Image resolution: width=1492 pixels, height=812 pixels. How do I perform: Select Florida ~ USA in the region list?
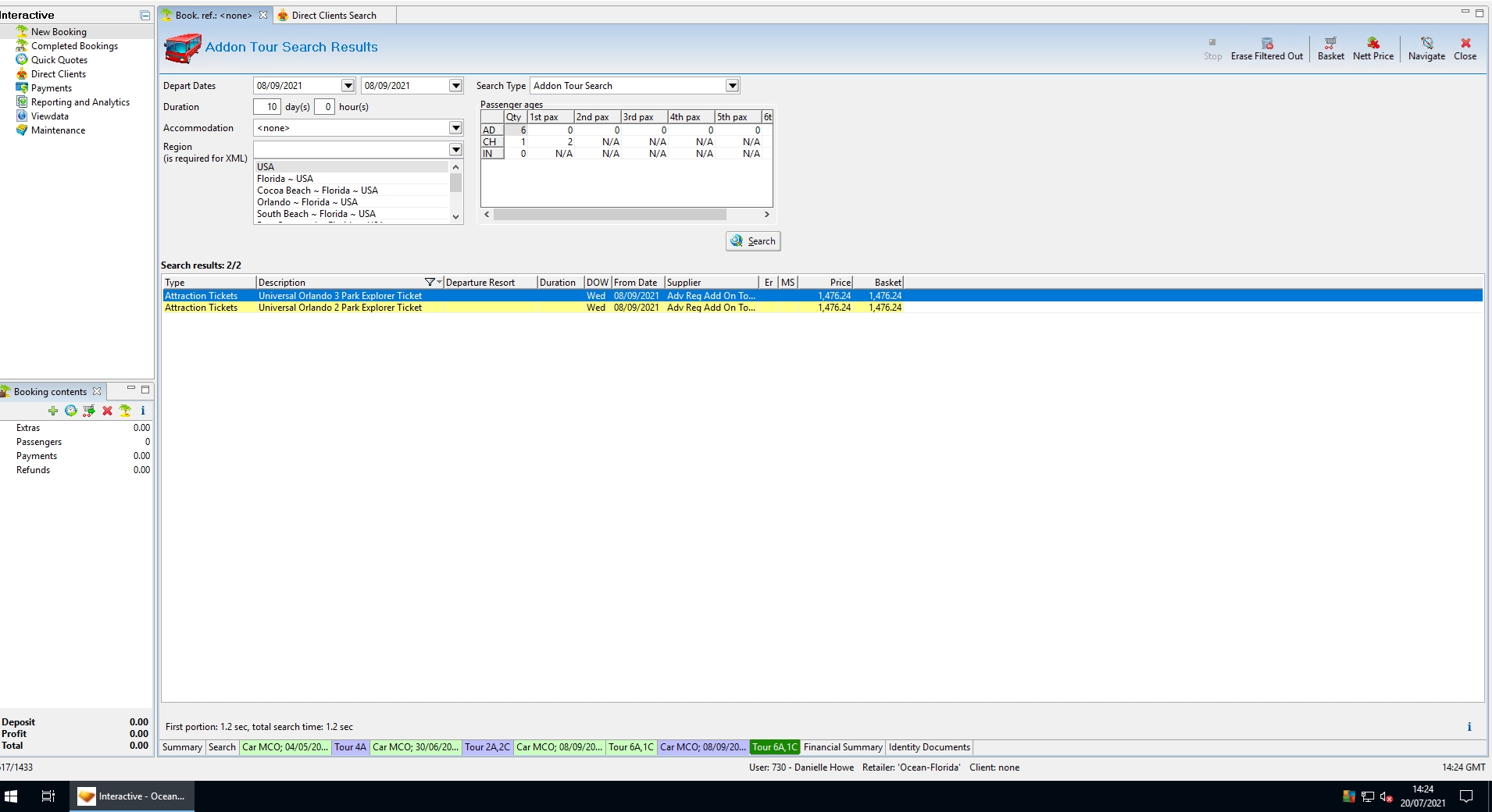pyautogui.click(x=352, y=179)
